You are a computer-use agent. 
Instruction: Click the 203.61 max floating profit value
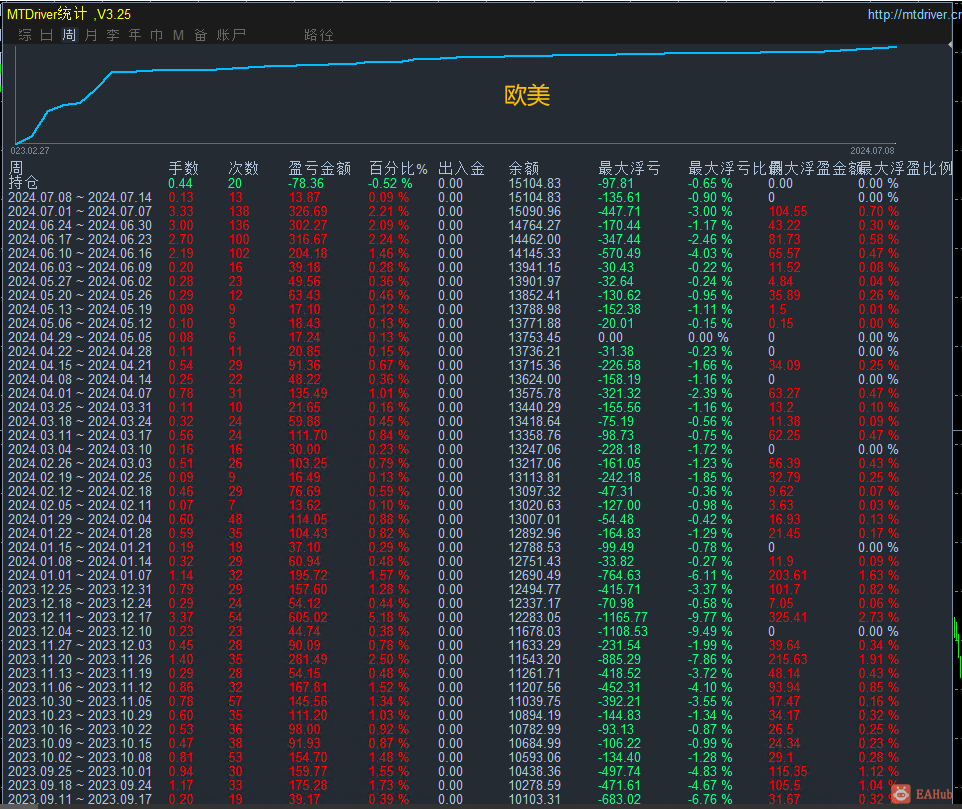788,575
